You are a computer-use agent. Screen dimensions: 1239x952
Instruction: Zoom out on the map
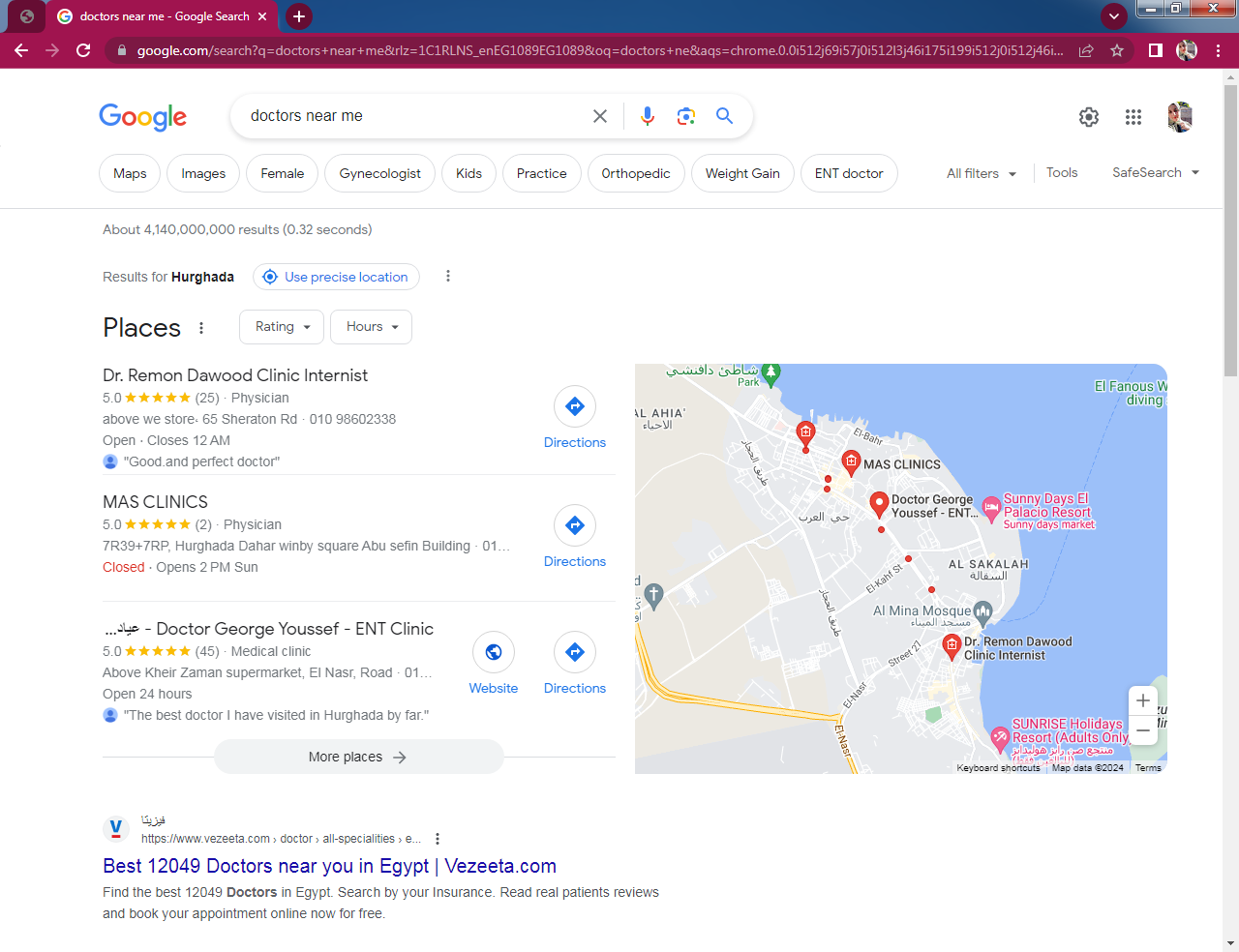(1143, 730)
